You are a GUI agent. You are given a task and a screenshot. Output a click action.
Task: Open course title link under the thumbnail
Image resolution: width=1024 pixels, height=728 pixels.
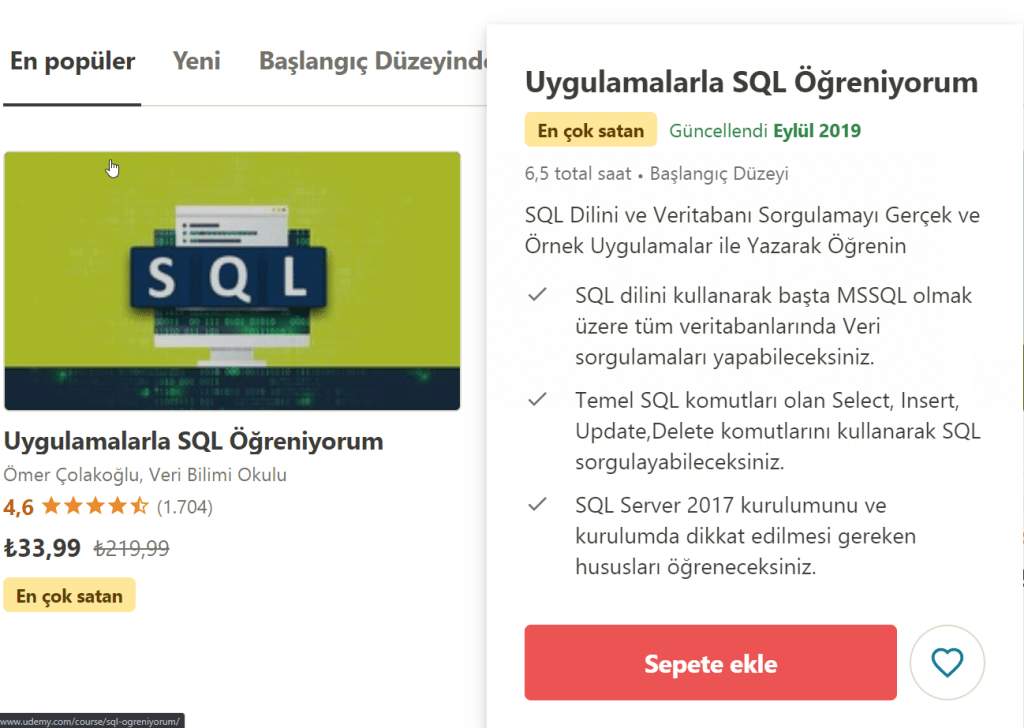(x=194, y=441)
